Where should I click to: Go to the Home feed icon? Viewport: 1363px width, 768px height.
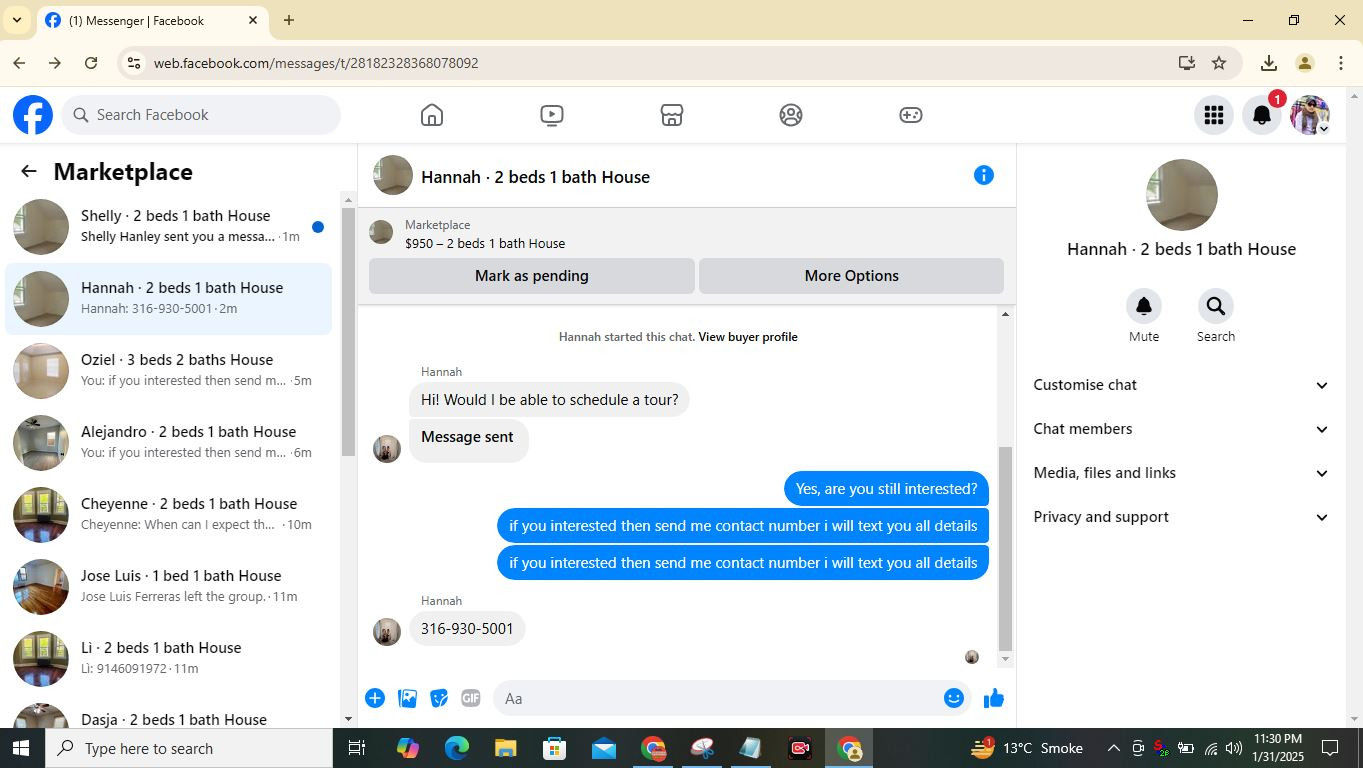click(432, 115)
